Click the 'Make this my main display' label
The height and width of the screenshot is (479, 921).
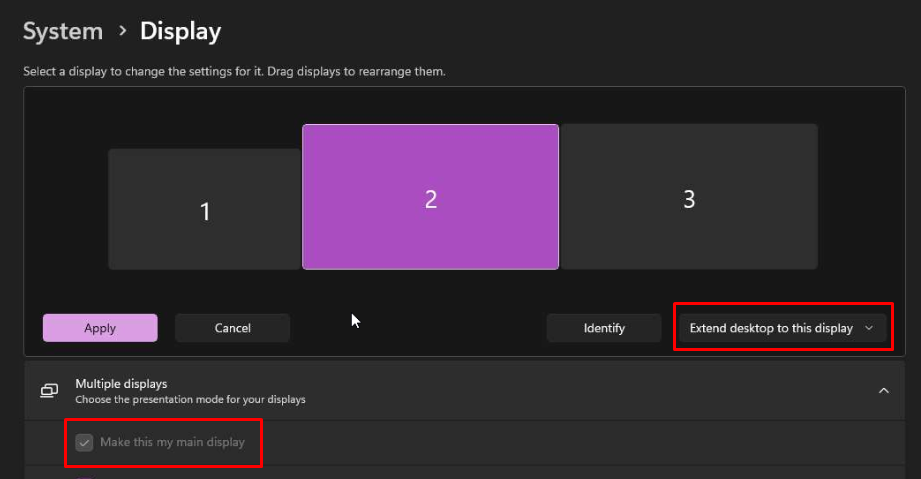172,442
